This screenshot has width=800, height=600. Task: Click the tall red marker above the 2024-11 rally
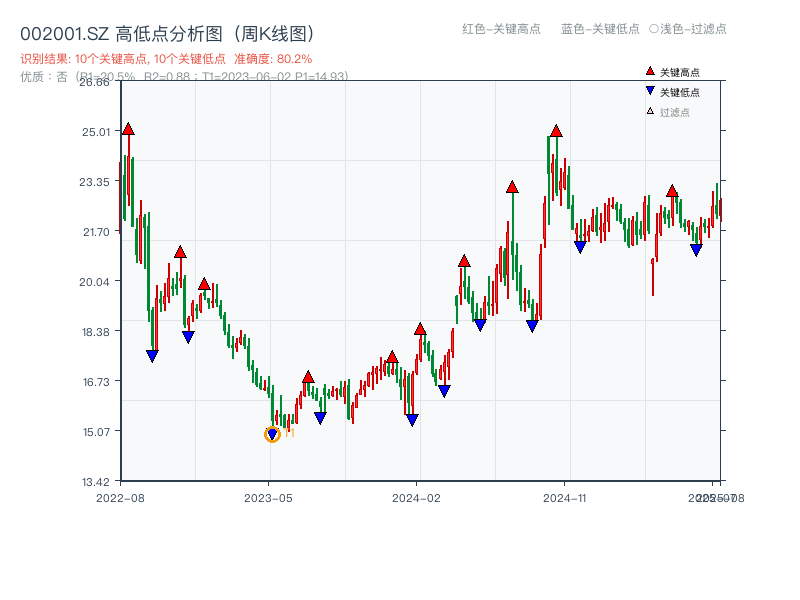click(x=556, y=130)
